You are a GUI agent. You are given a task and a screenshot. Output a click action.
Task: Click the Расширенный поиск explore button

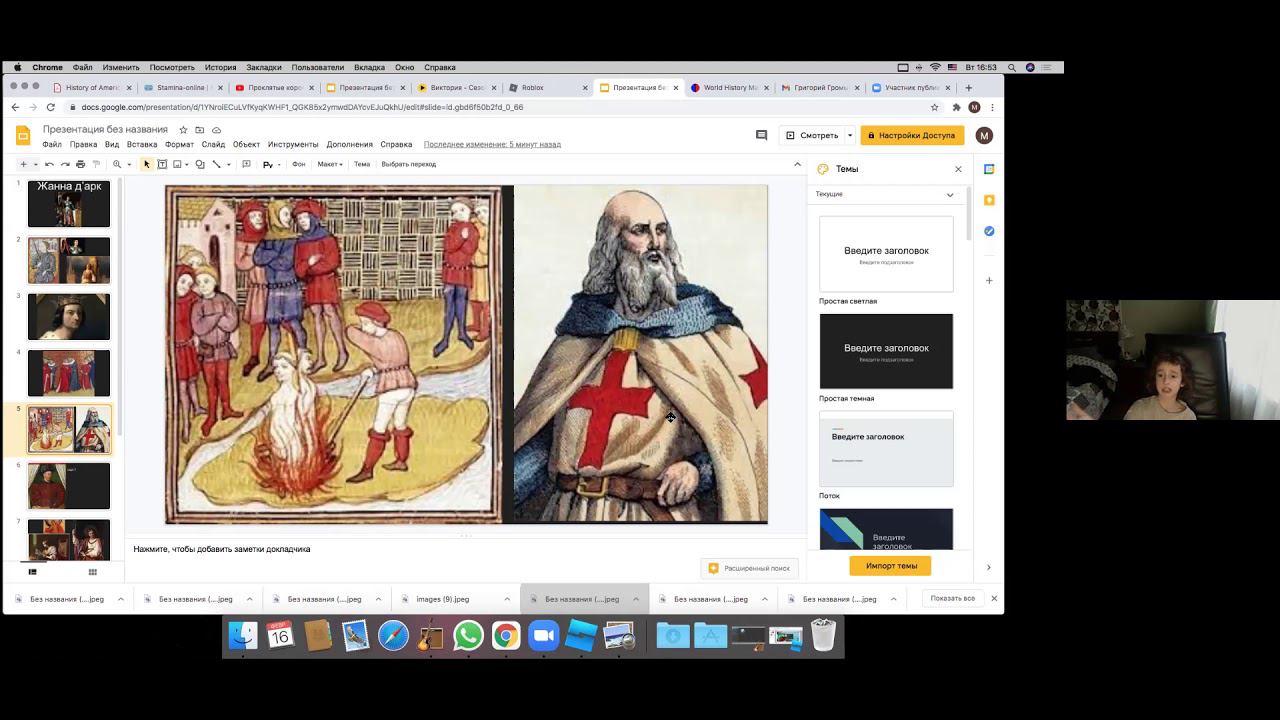click(x=749, y=568)
